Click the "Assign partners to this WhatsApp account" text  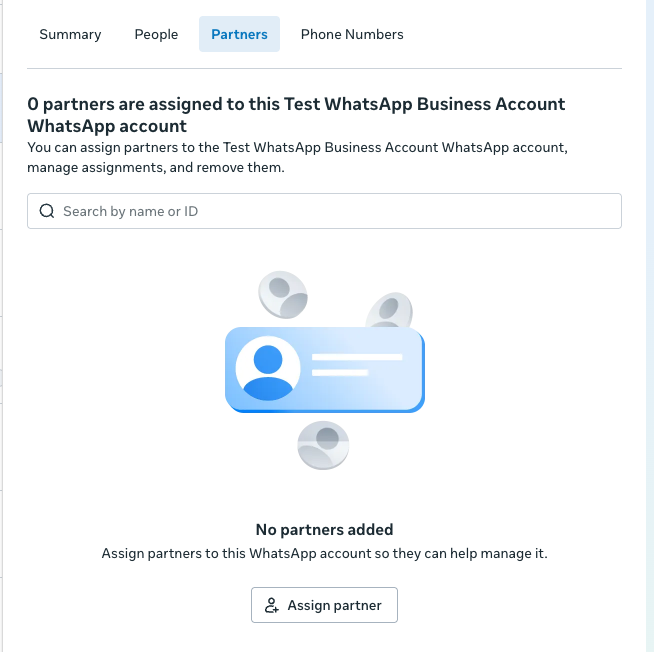pos(324,553)
